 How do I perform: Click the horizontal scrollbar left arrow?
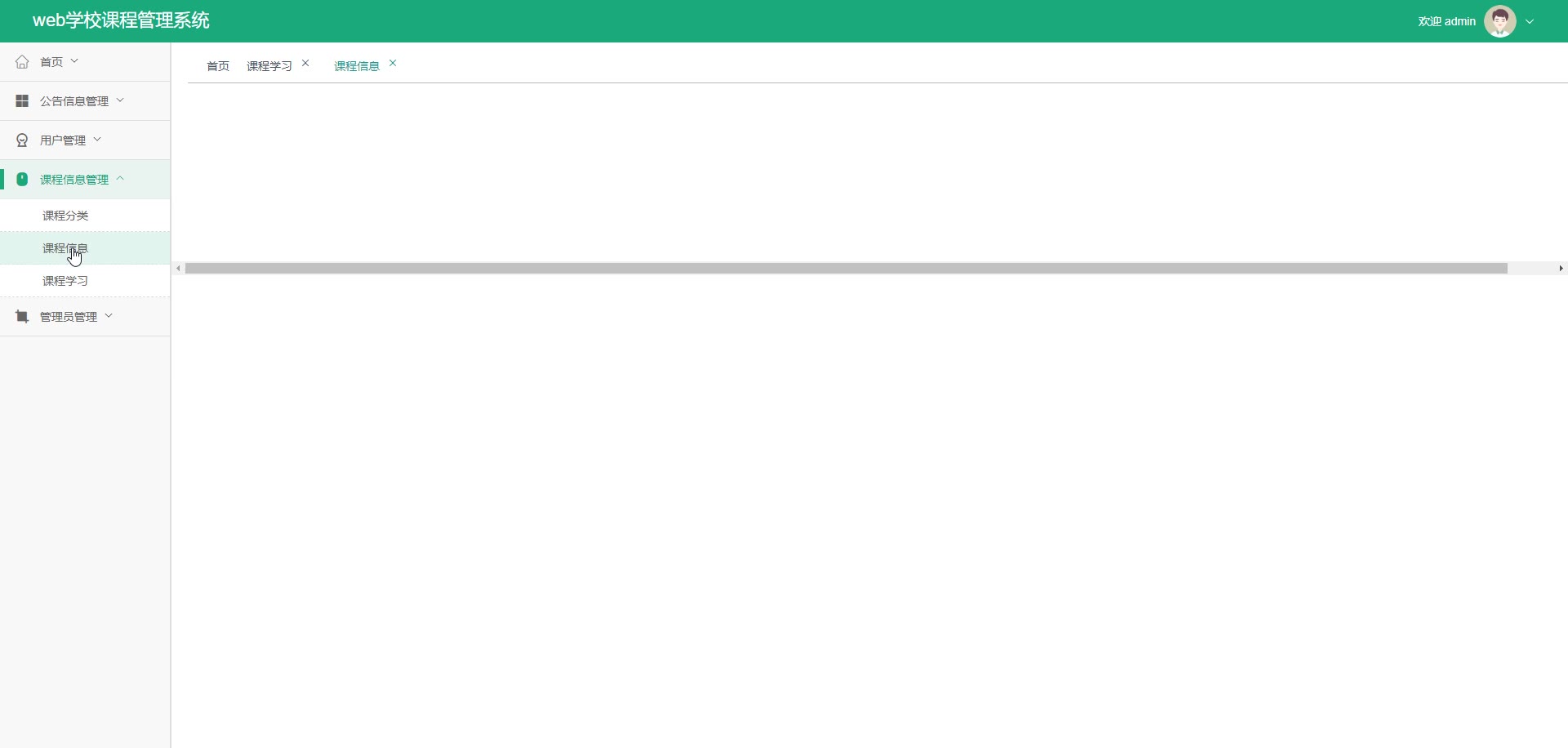click(x=178, y=269)
